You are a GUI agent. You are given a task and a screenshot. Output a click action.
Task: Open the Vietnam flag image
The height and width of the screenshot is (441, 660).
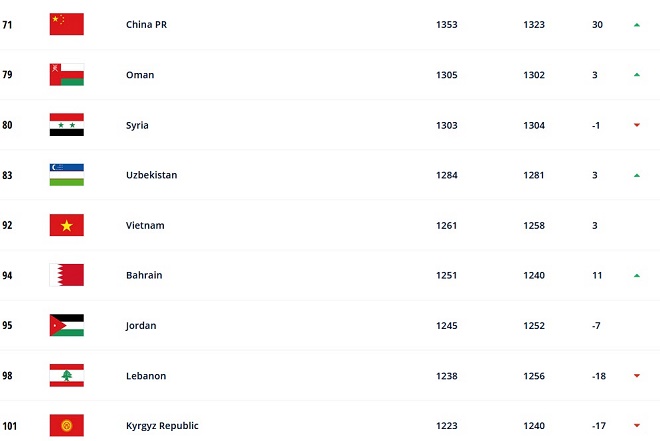(67, 225)
